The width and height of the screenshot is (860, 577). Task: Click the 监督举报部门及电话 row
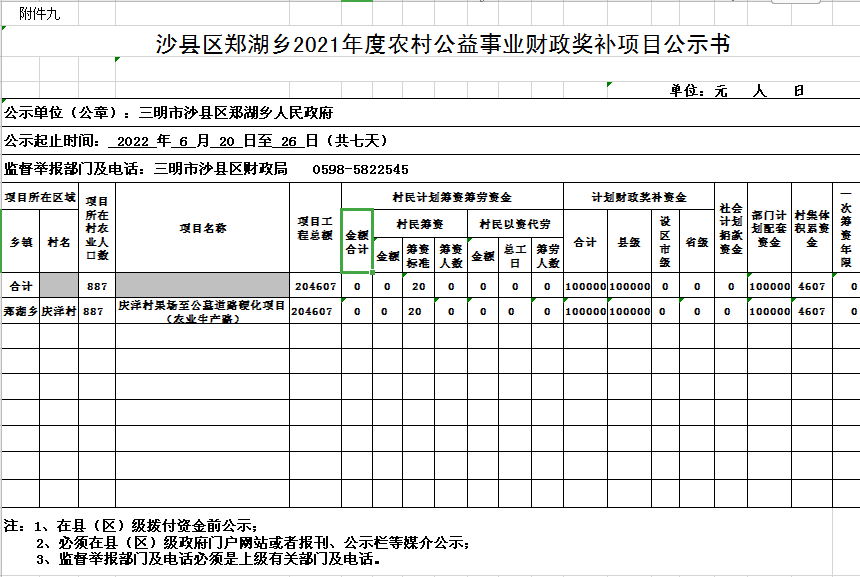pos(206,169)
